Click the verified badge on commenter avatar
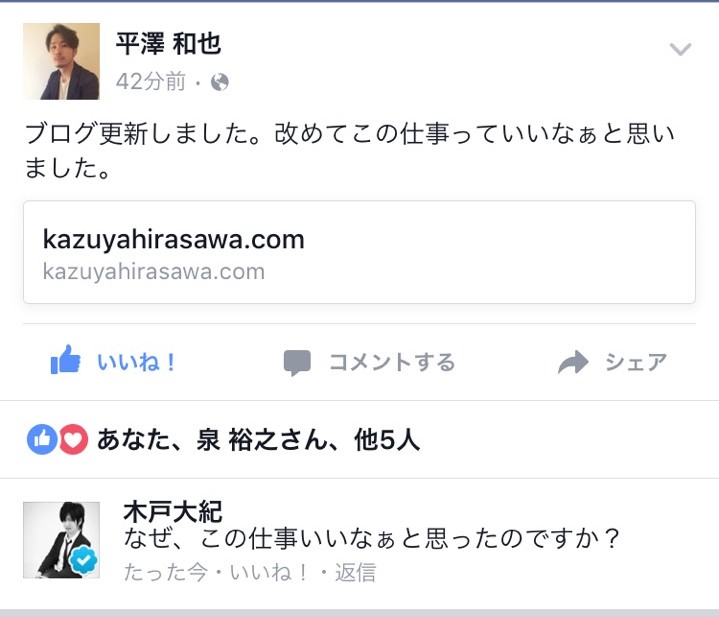Image resolution: width=719 pixels, height=617 pixels. 84,561
